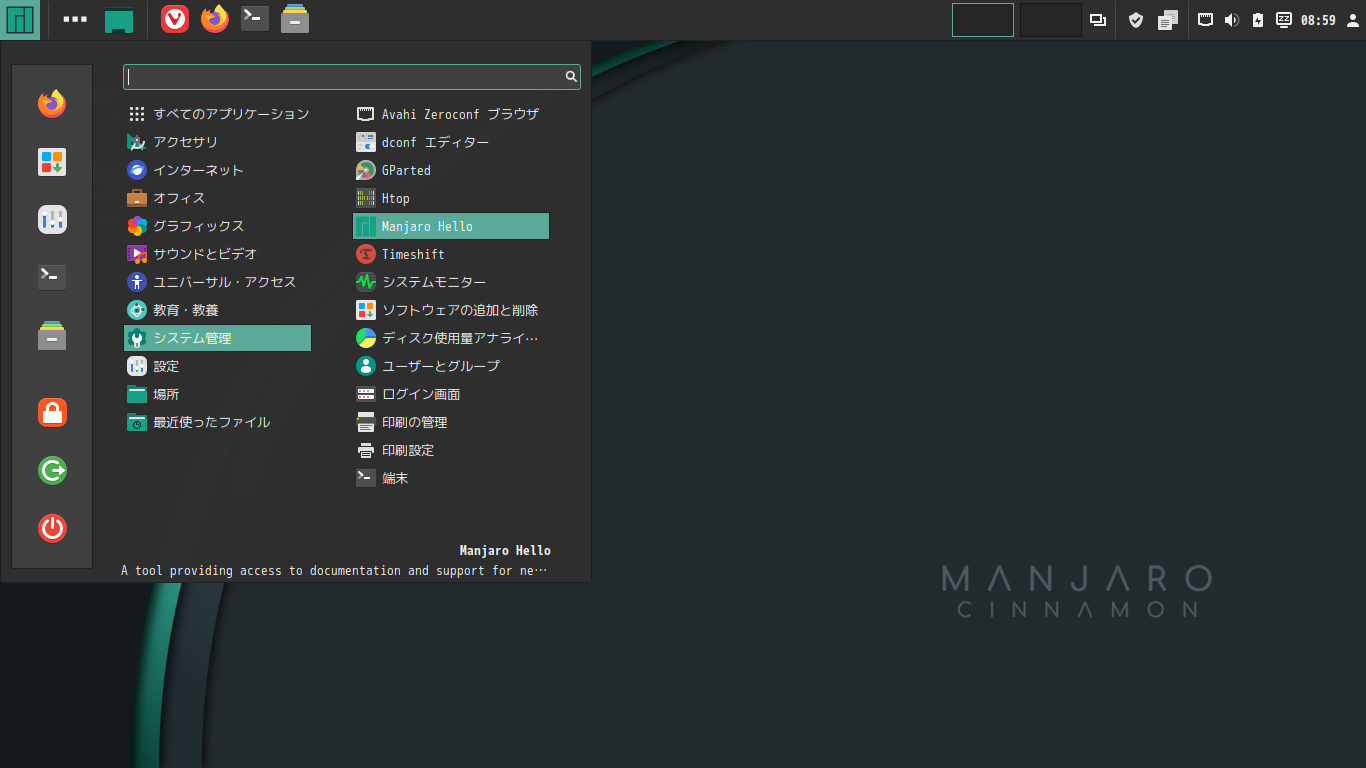Open 印刷設定
The image size is (1366, 768).
click(451, 450)
